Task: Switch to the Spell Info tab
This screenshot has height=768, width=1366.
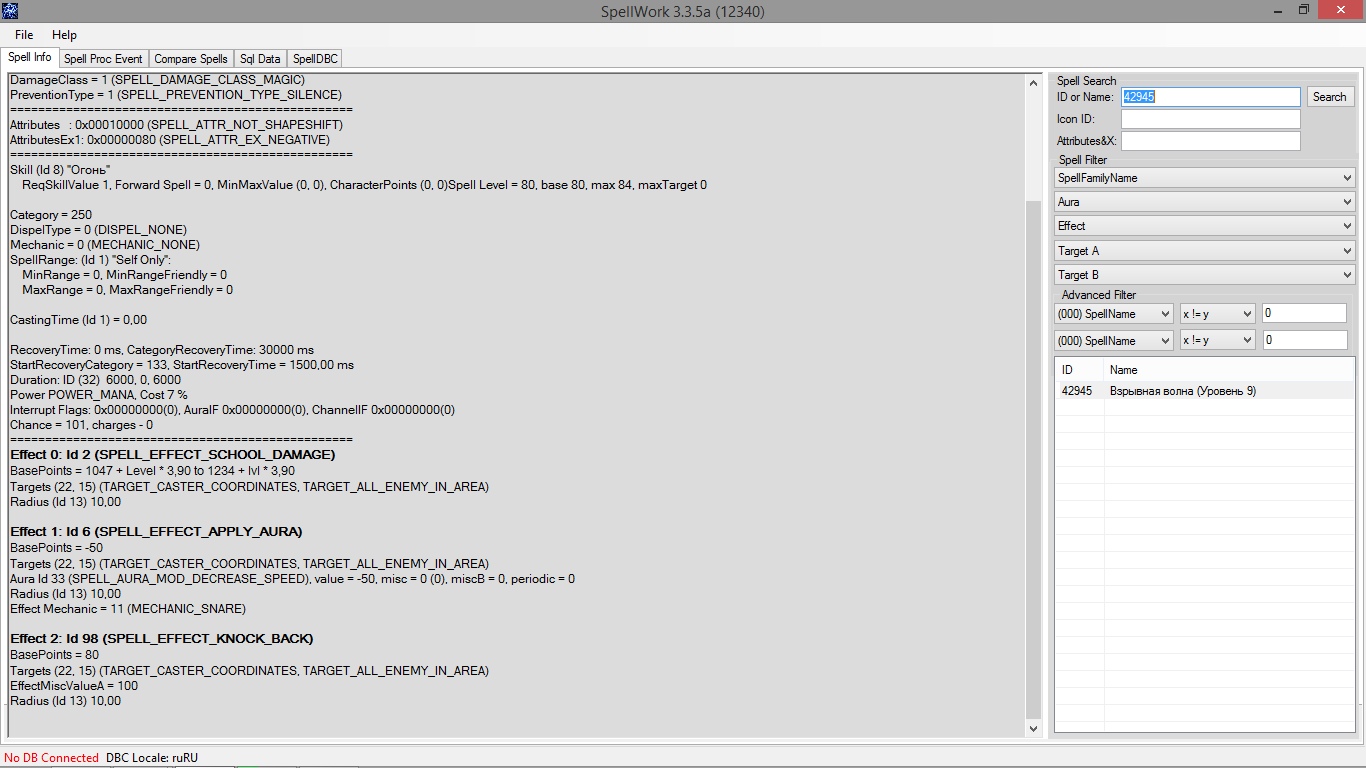Action: coord(30,58)
